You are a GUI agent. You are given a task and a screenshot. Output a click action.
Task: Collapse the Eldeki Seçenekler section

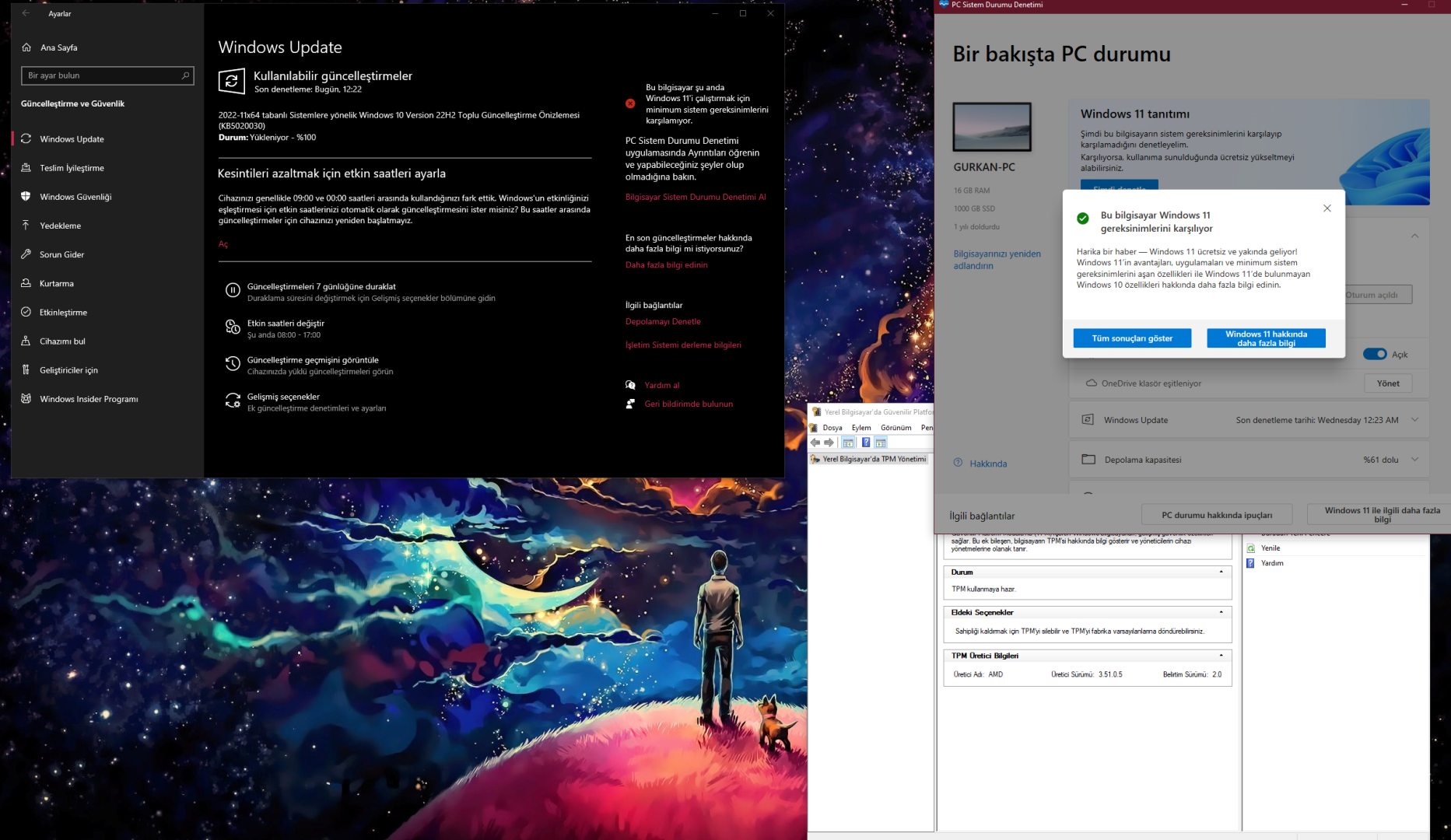1221,612
